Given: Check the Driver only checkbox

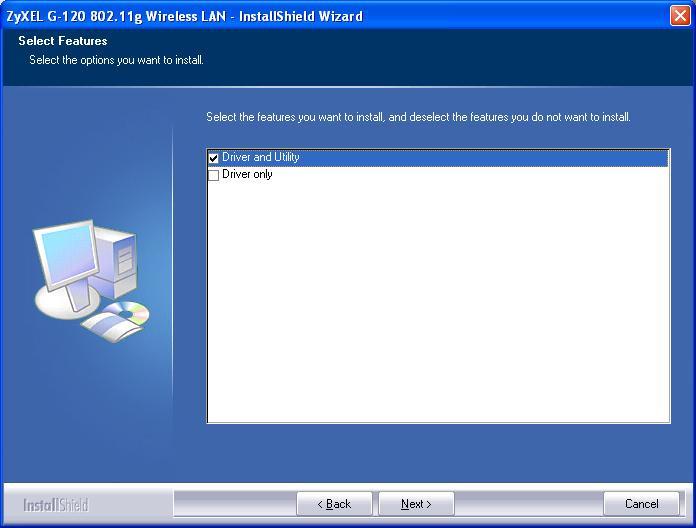Looking at the screenshot, I should (214, 175).
